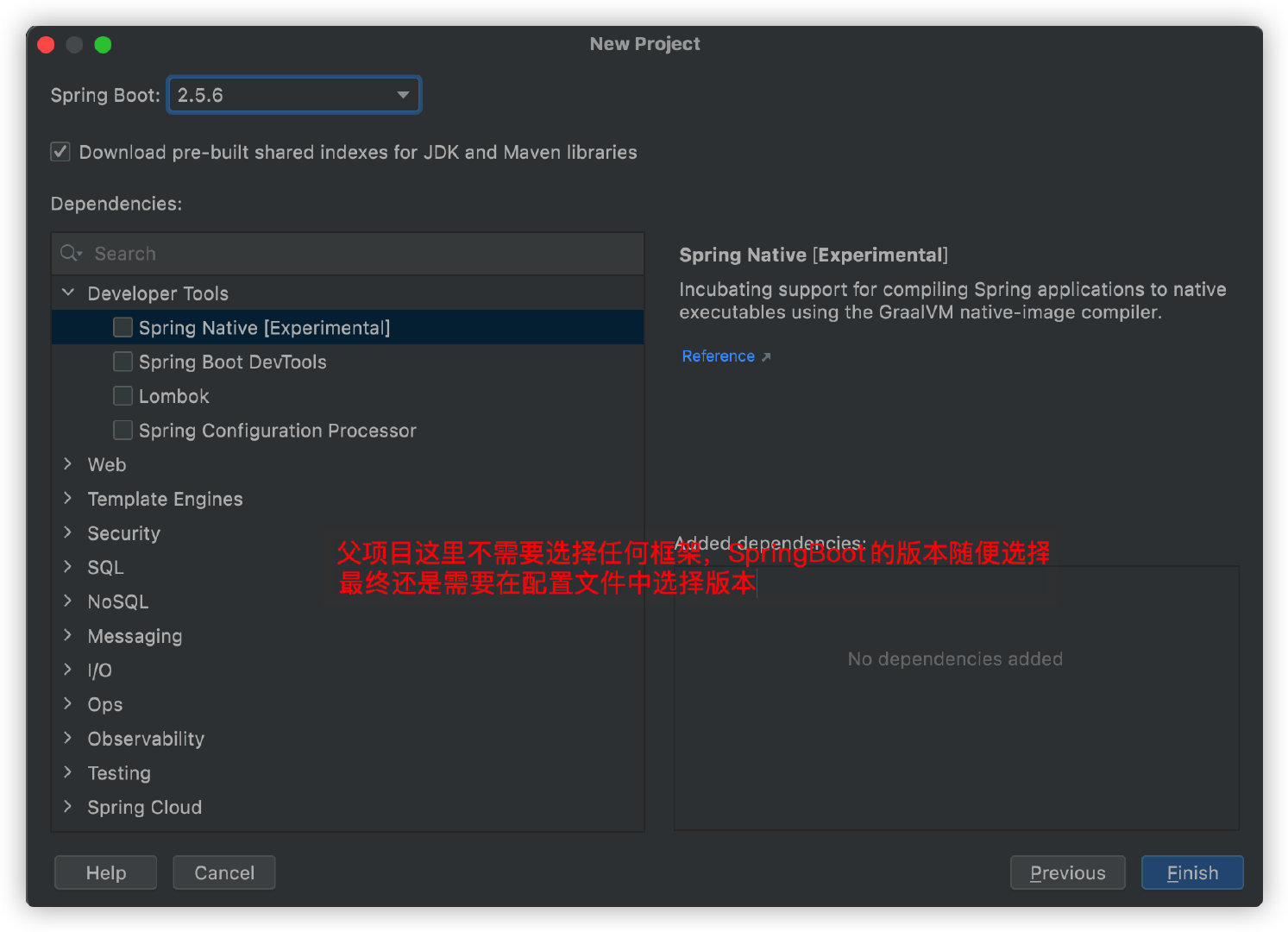This screenshot has height=932, width=1288.
Task: Enable the Lombok dependency checkbox
Action: click(x=123, y=396)
